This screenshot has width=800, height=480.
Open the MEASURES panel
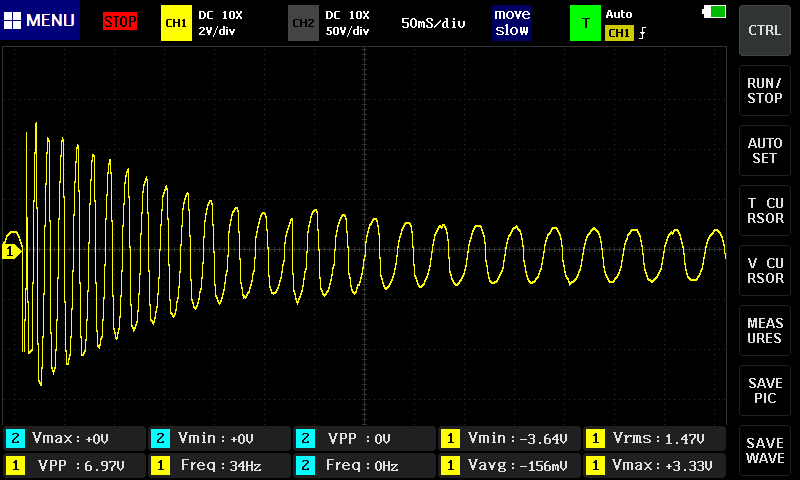[x=765, y=331]
